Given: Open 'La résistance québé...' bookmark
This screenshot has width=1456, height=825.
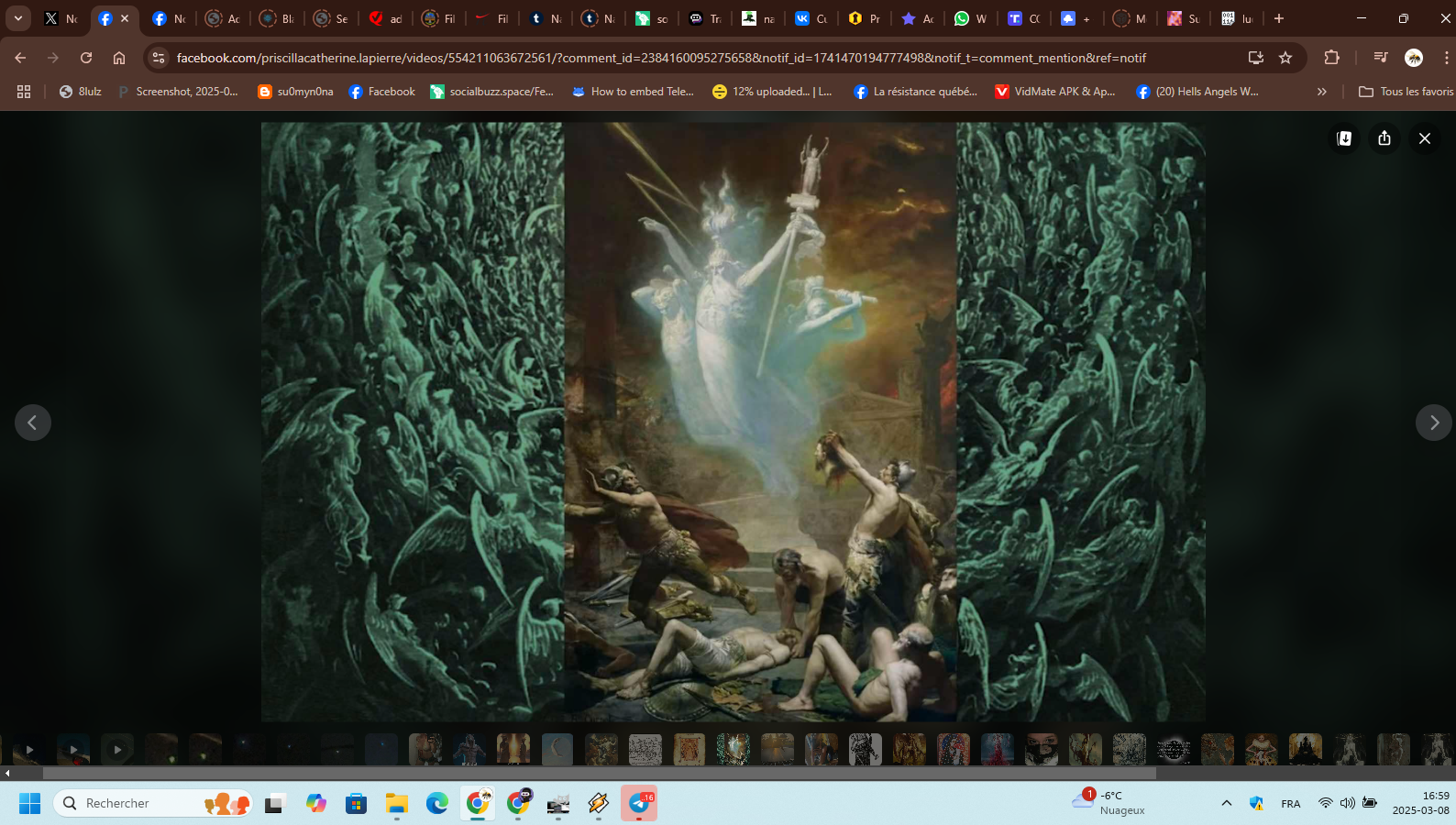Looking at the screenshot, I should point(916,92).
